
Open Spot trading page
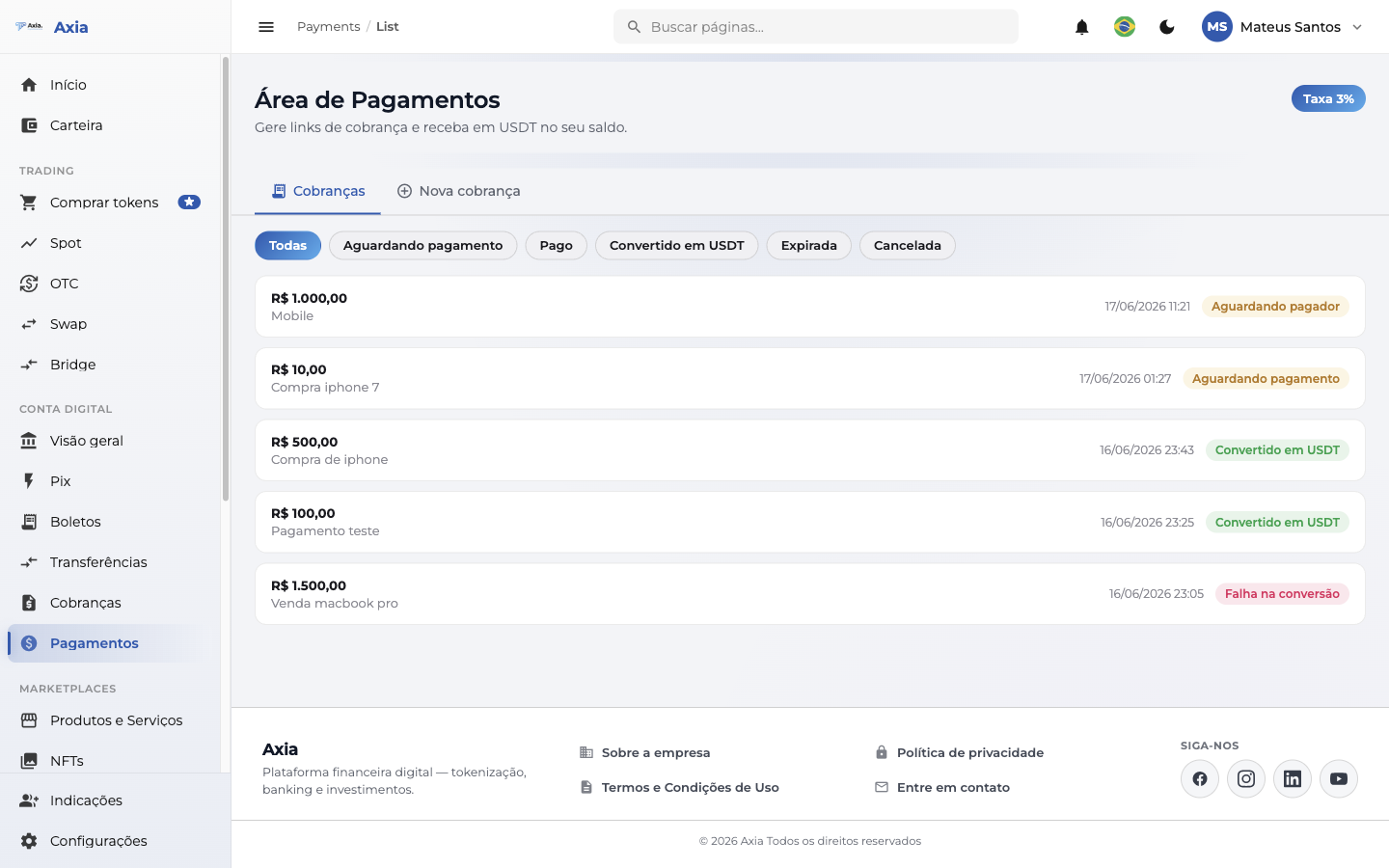[x=110, y=243]
